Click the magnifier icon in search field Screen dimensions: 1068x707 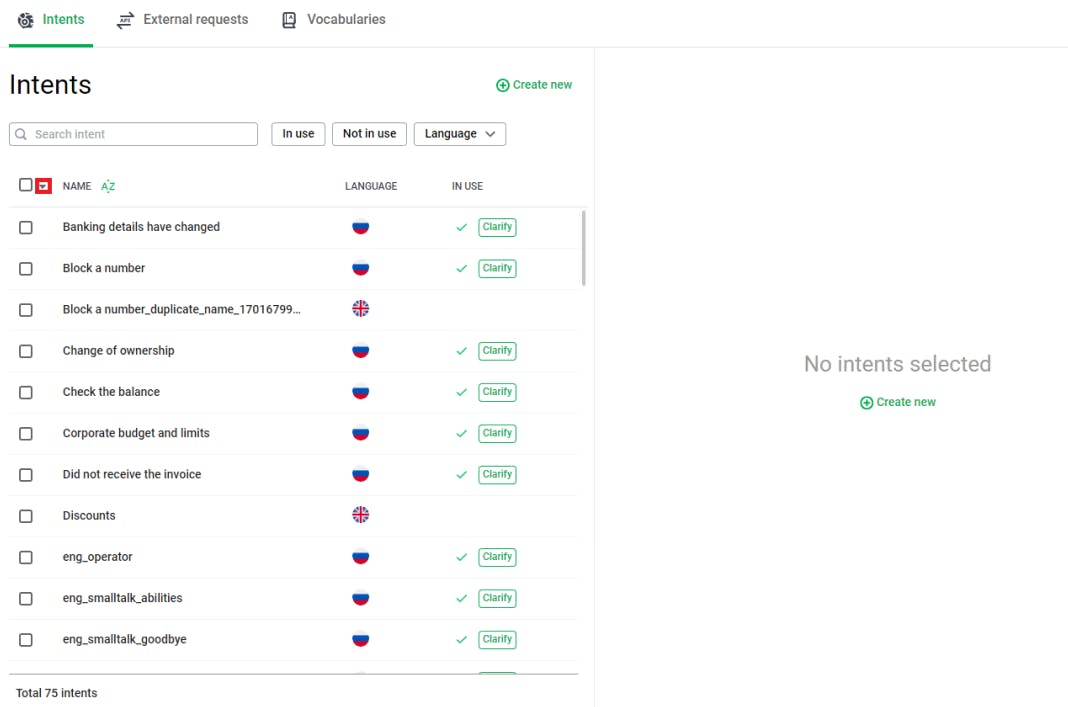(22, 134)
